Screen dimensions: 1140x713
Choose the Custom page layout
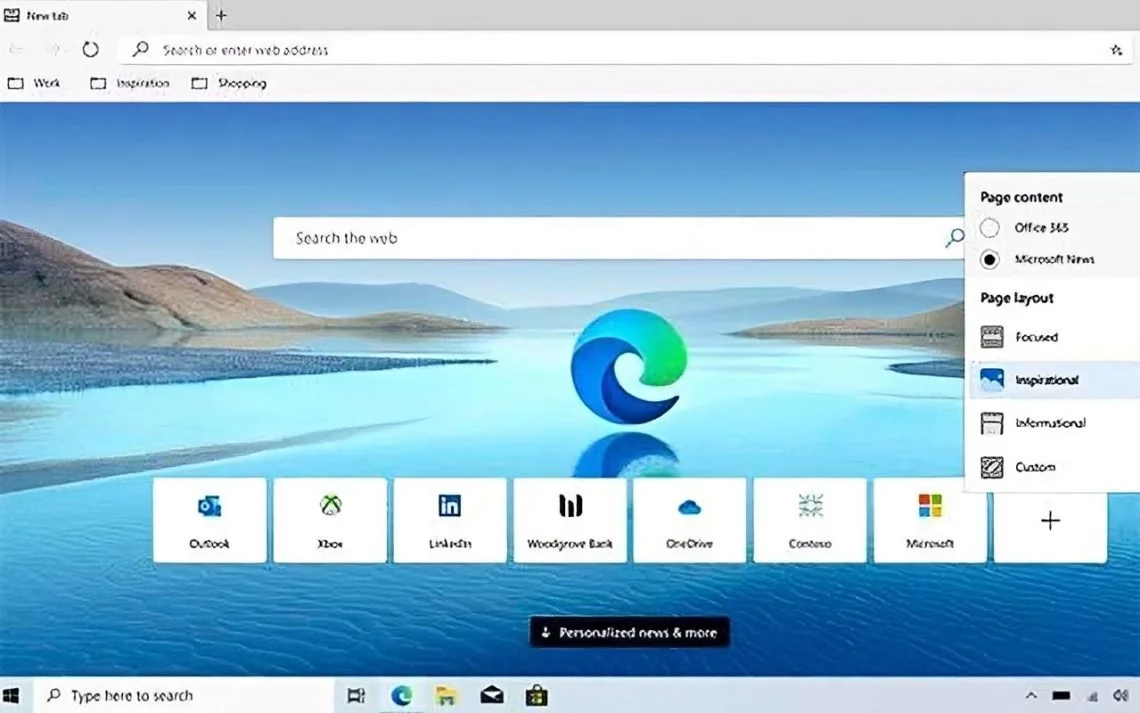point(1053,467)
